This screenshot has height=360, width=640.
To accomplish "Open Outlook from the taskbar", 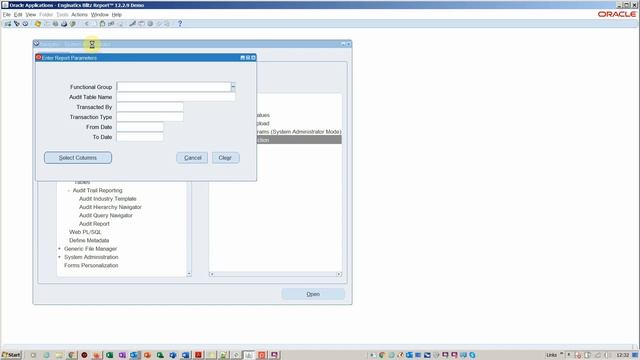I will (x=135, y=355).
